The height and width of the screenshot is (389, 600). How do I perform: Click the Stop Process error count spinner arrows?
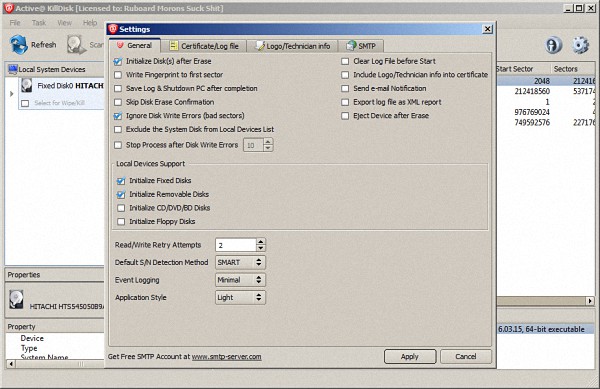click(268, 145)
